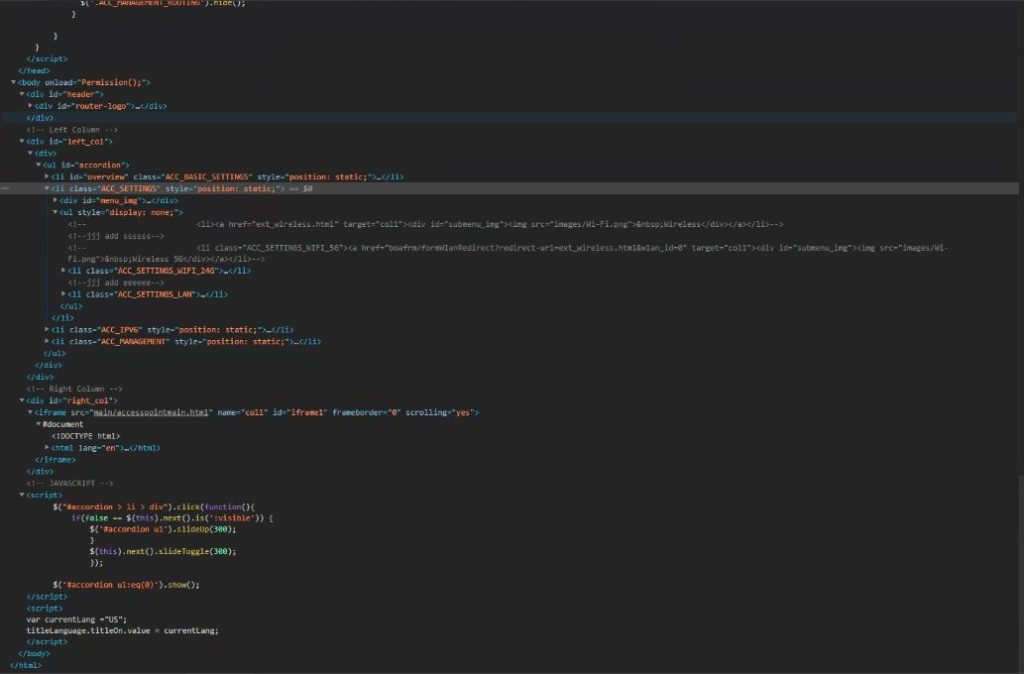Image resolution: width=1024 pixels, height=674 pixels.
Task: Click the == $0 marker on selected row
Action: tap(301, 189)
